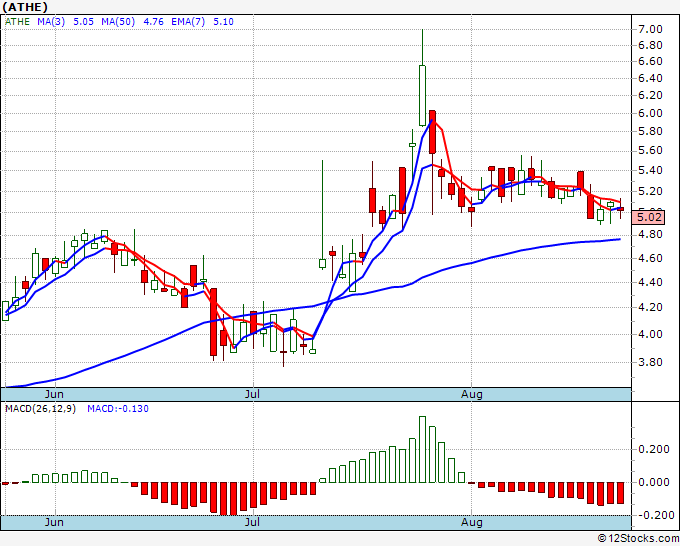This screenshot has height=546, width=680.
Task: Click the 4.60 price axis label
Action: 650,258
